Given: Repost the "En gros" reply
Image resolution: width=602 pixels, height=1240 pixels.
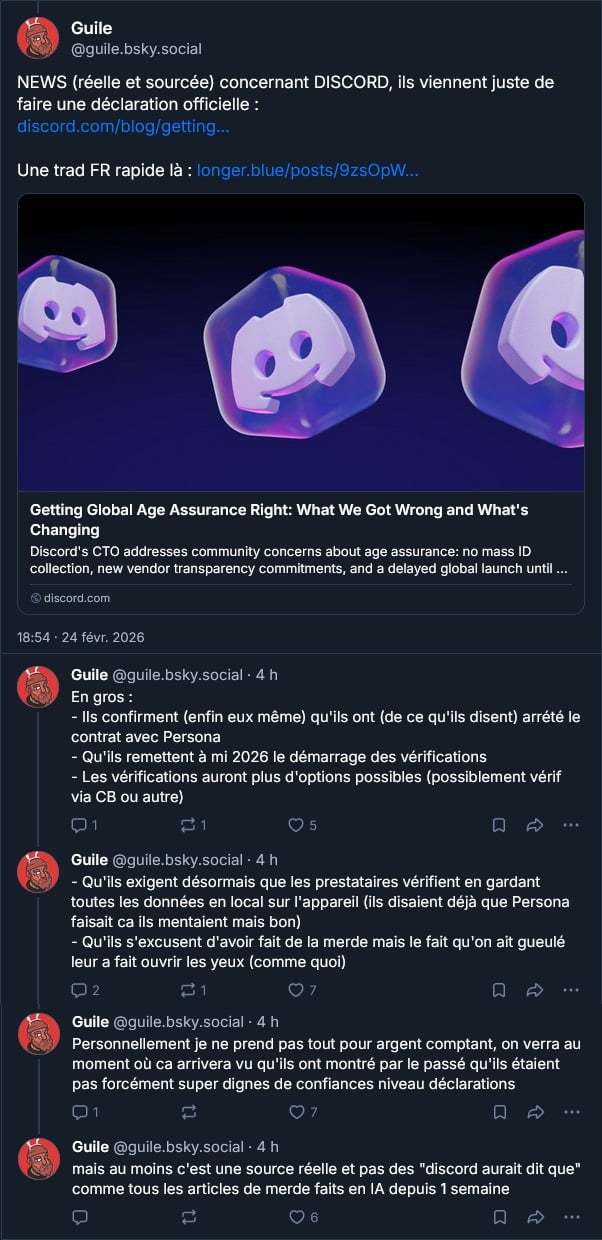Looking at the screenshot, I should click(189, 825).
